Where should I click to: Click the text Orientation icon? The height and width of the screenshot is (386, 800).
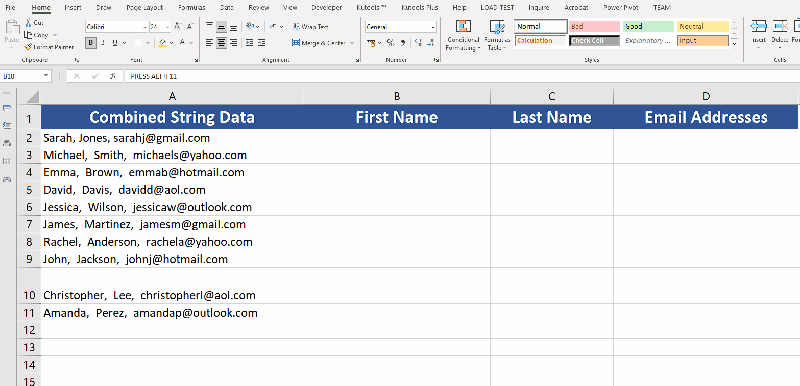tap(250, 27)
